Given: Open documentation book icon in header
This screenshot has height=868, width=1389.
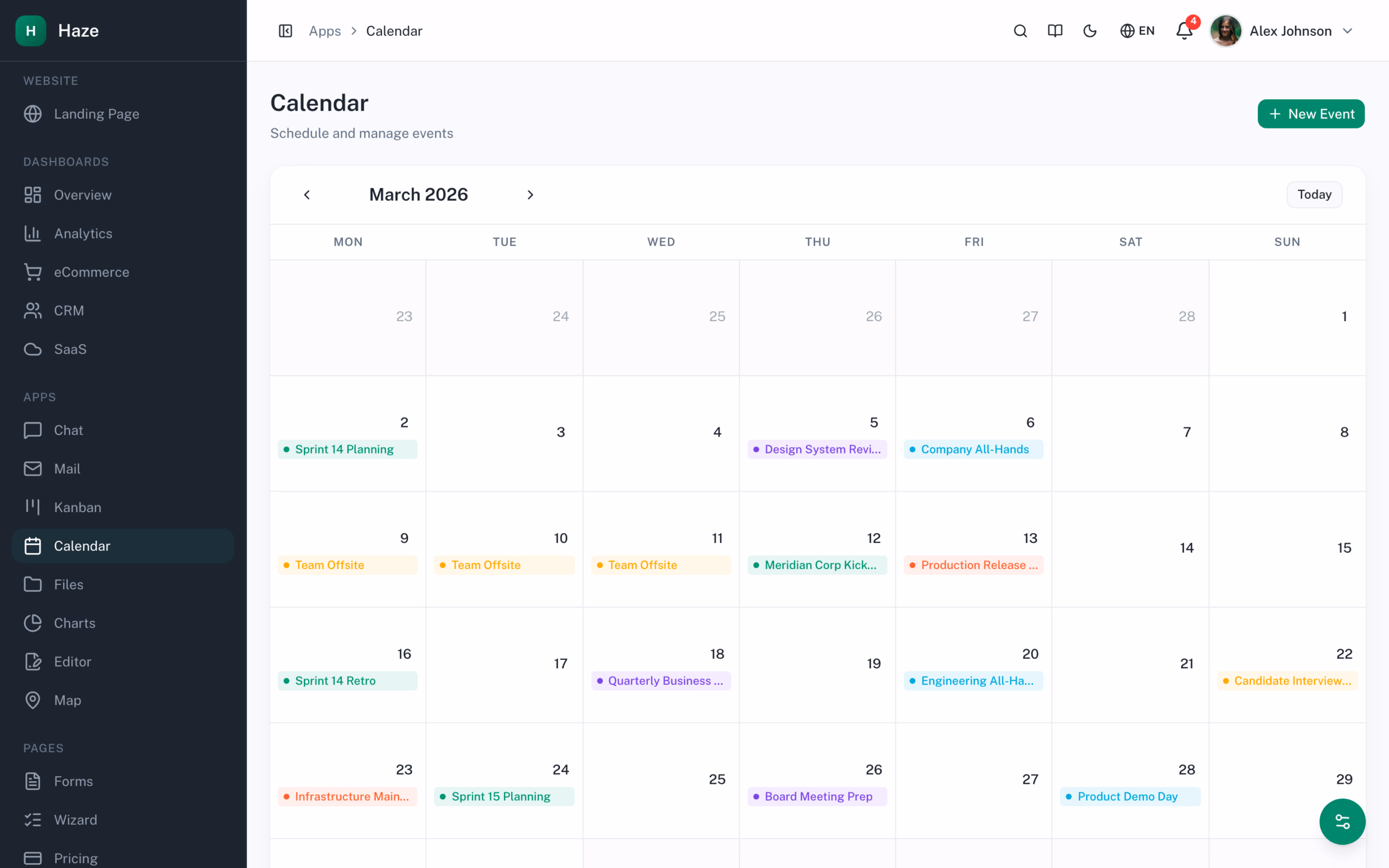Looking at the screenshot, I should (x=1055, y=31).
